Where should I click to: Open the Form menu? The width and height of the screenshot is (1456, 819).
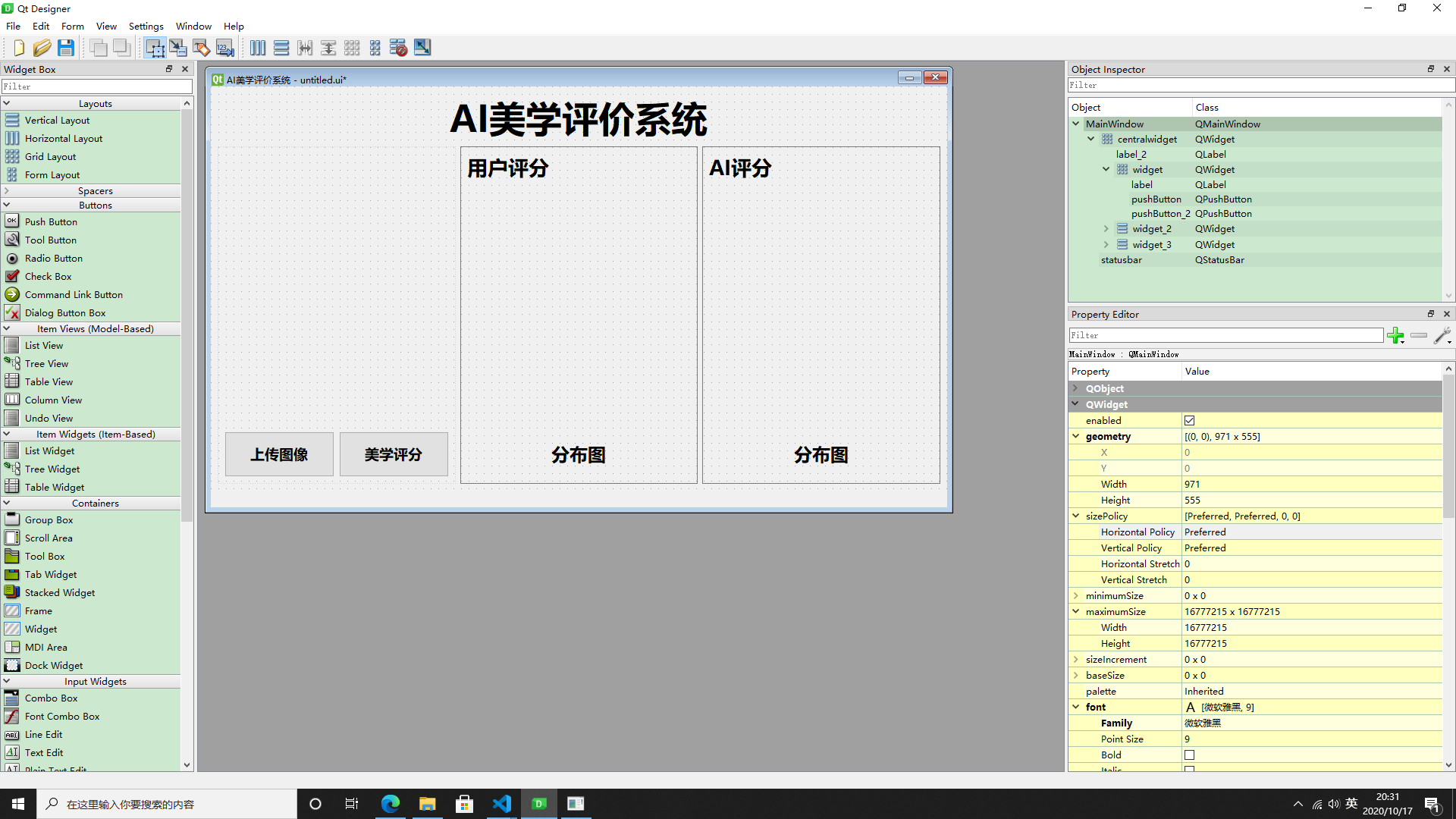73,26
